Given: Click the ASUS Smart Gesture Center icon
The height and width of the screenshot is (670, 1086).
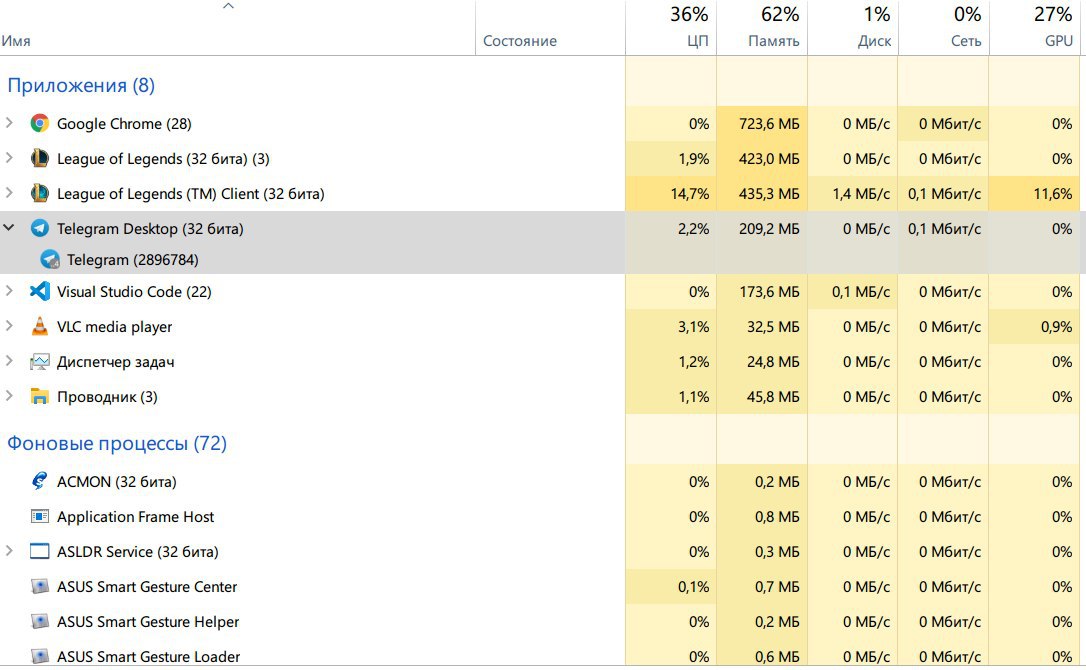Looking at the screenshot, I should [39, 586].
